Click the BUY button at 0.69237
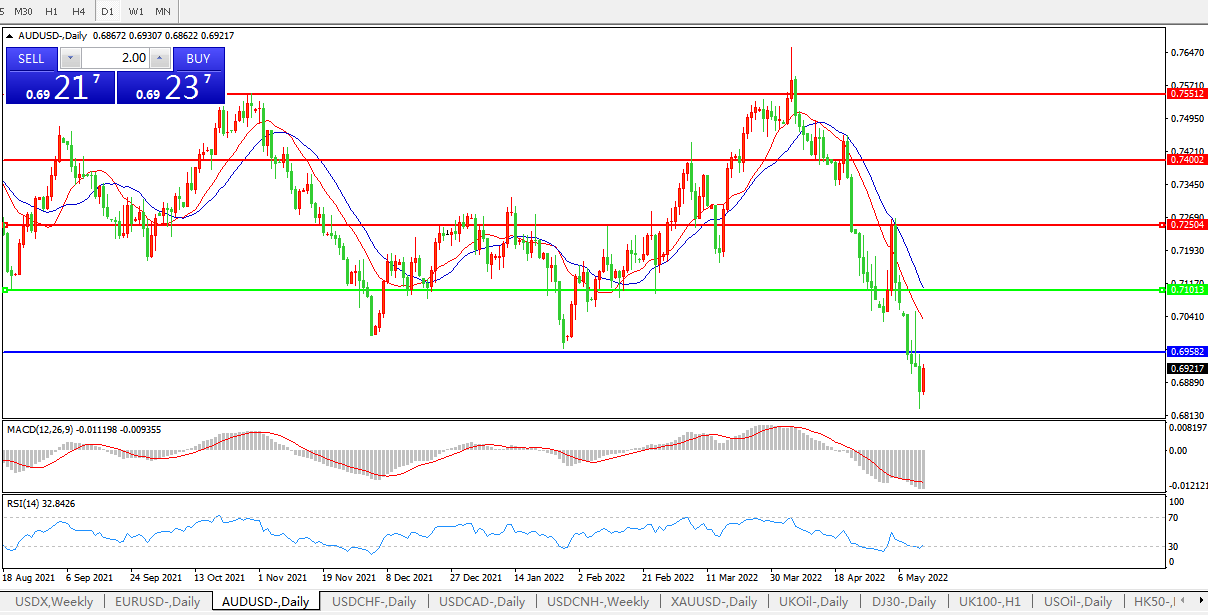 coord(198,59)
